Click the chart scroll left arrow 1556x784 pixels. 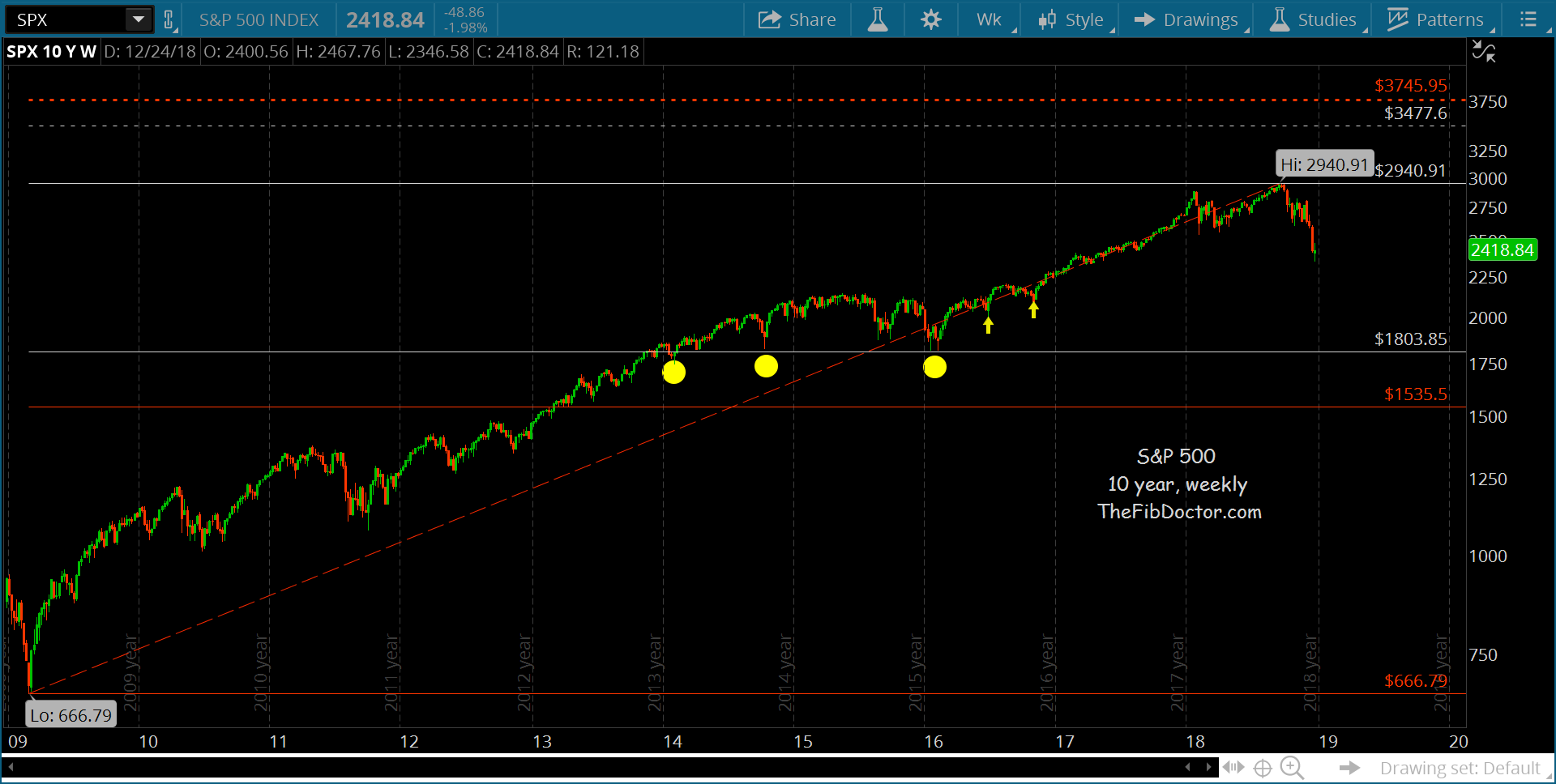coord(1188,767)
